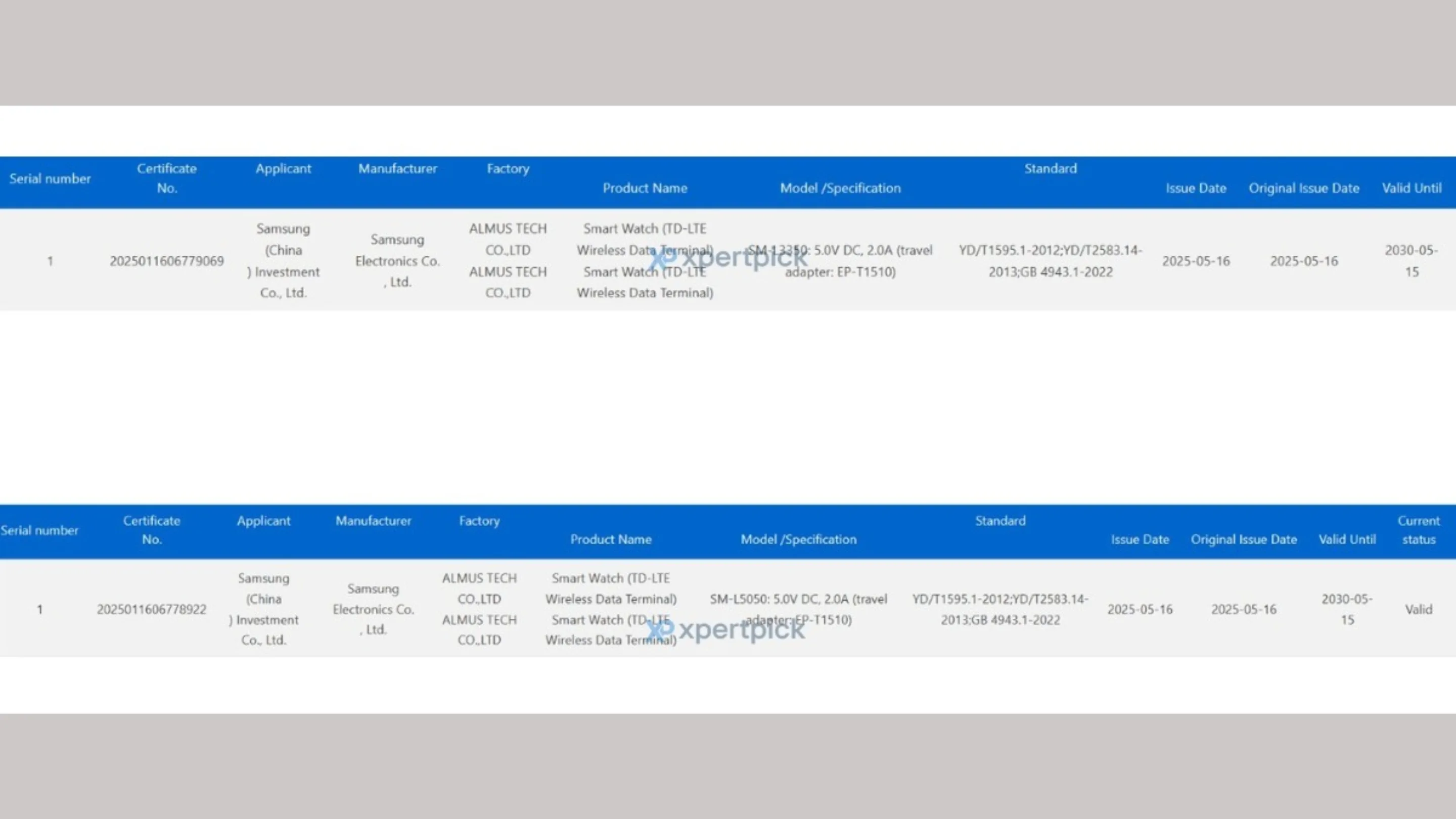Click the SM-L3350 model specification cell

point(840,260)
